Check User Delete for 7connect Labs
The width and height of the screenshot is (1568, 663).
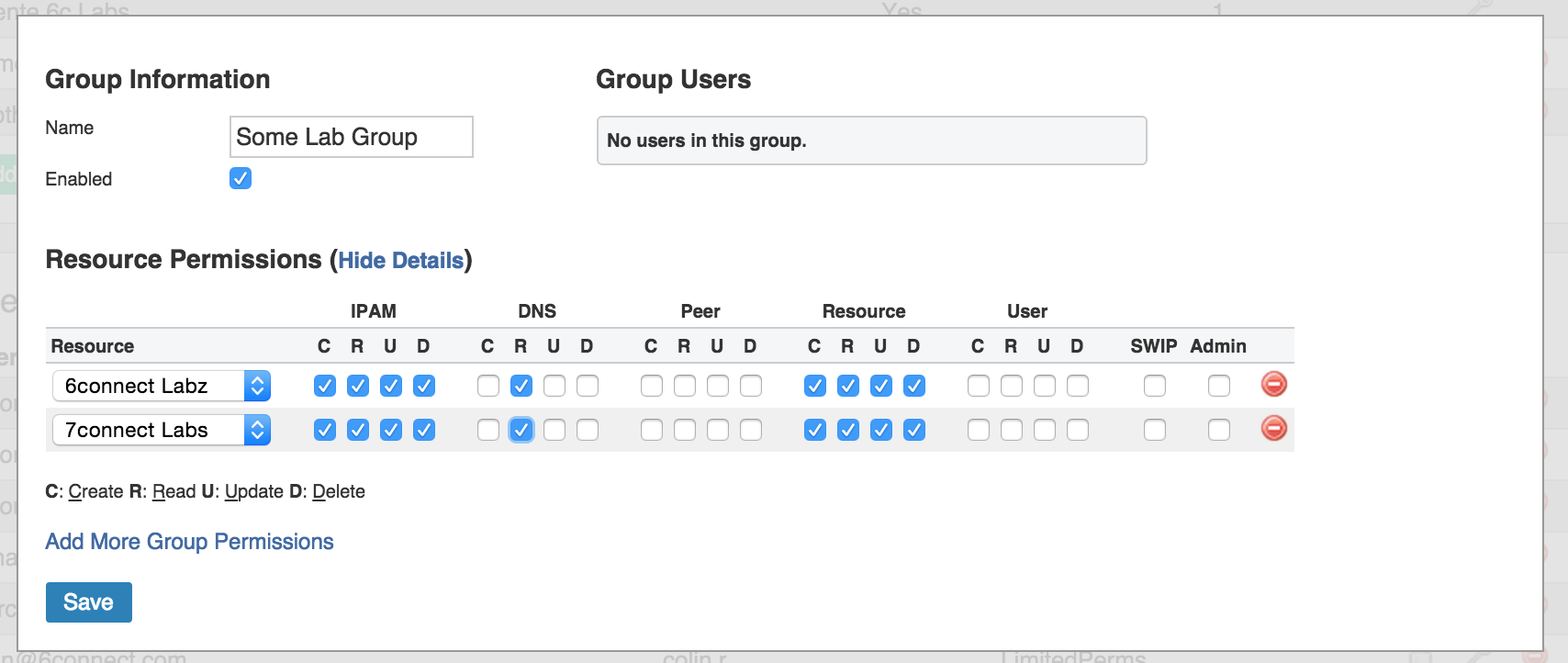pyautogui.click(x=1077, y=430)
